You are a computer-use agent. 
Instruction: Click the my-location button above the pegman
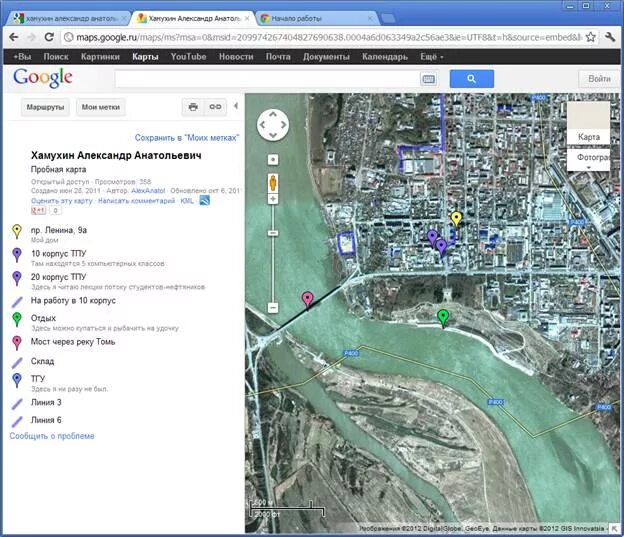(x=273, y=160)
